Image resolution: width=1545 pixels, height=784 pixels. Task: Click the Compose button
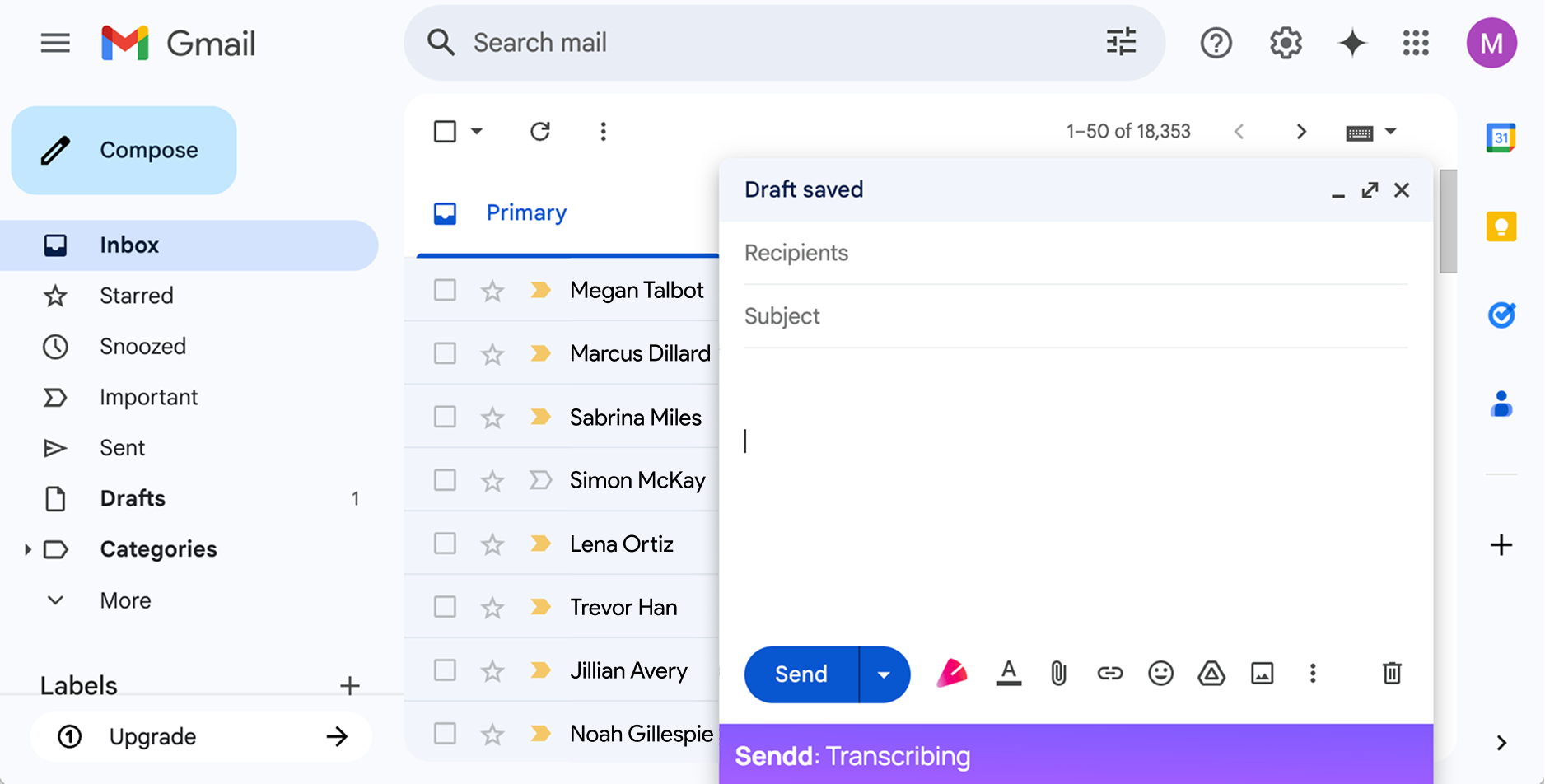pyautogui.click(x=124, y=150)
